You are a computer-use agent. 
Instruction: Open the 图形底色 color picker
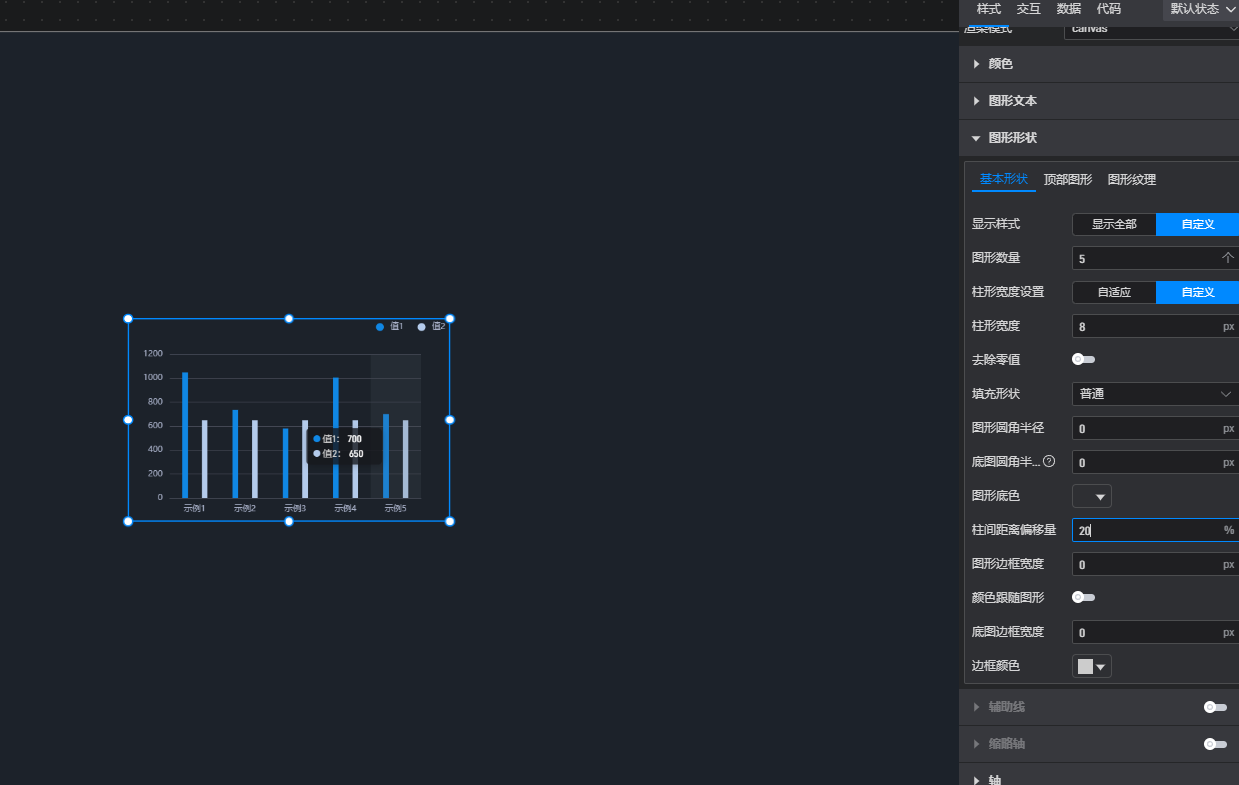1092,496
